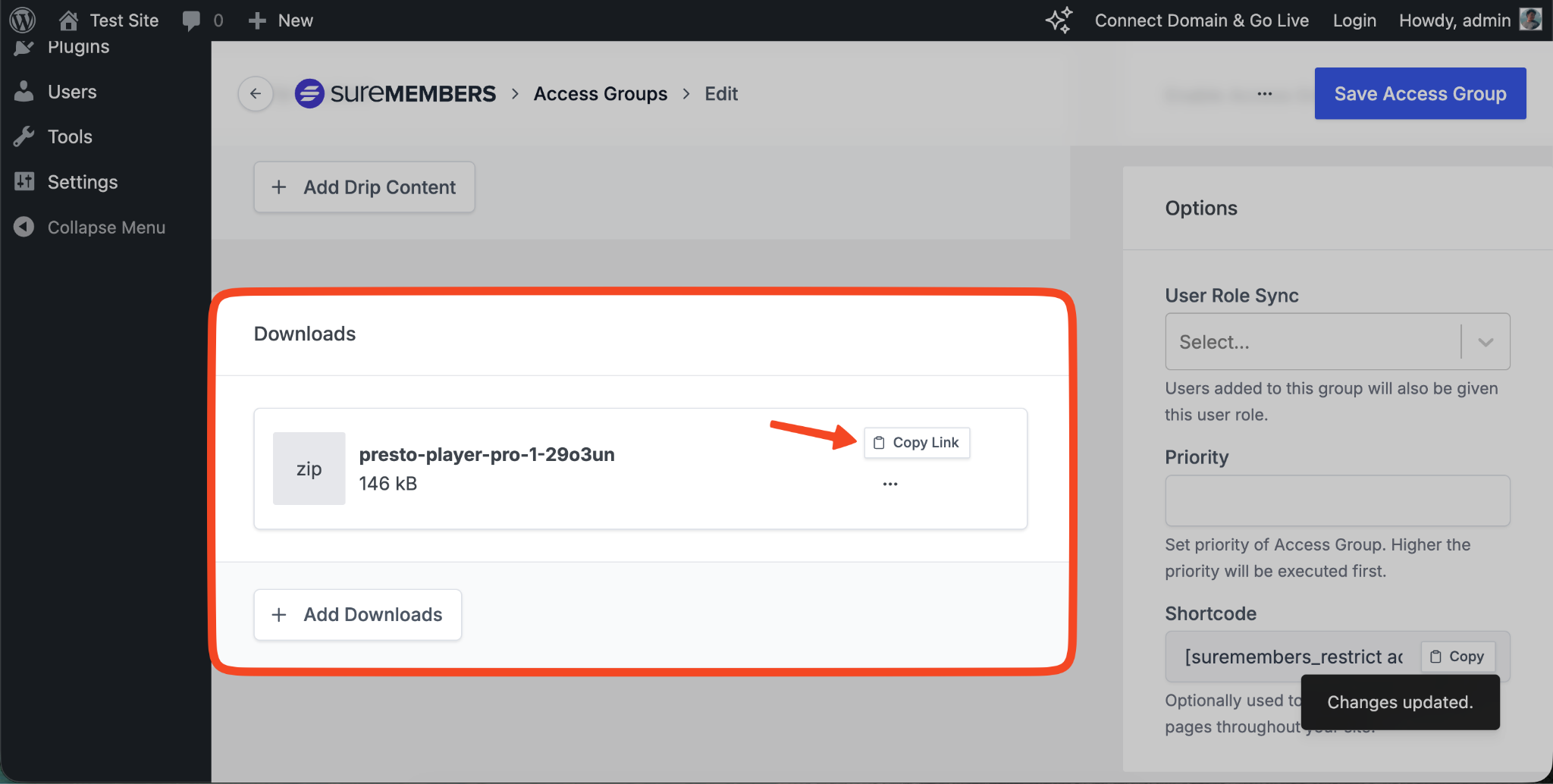Click the WordPress logo icon
The image size is (1553, 784).
point(23,20)
